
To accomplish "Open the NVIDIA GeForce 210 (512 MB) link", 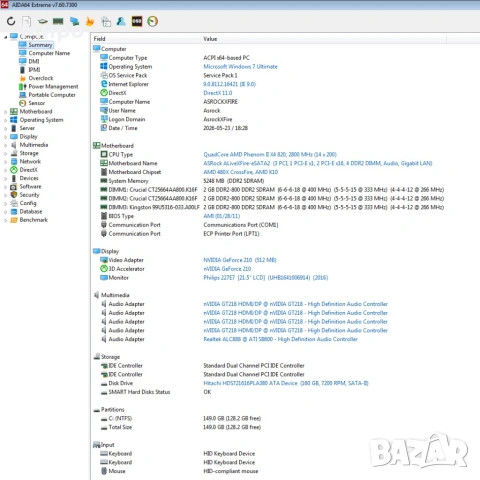I will [240, 260].
